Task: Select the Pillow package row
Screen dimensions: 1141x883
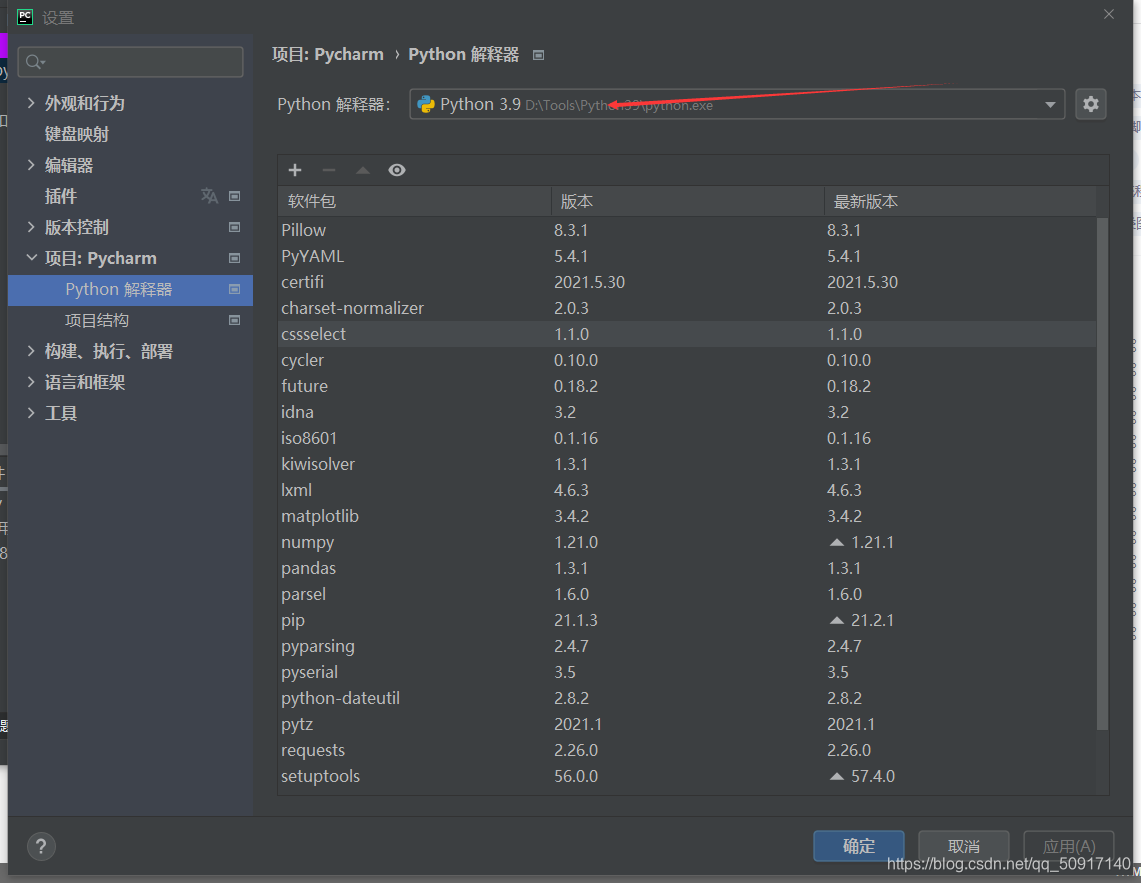Action: tap(687, 230)
